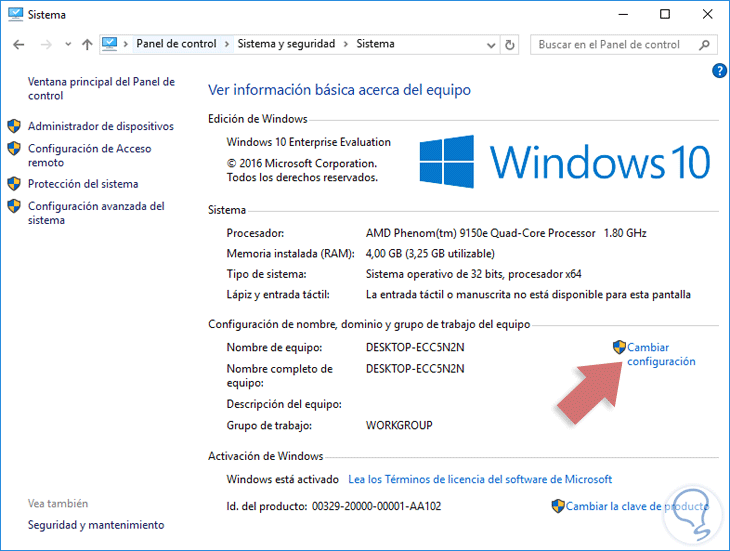Click the search magnifier icon
The image size is (730, 551).
(704, 45)
